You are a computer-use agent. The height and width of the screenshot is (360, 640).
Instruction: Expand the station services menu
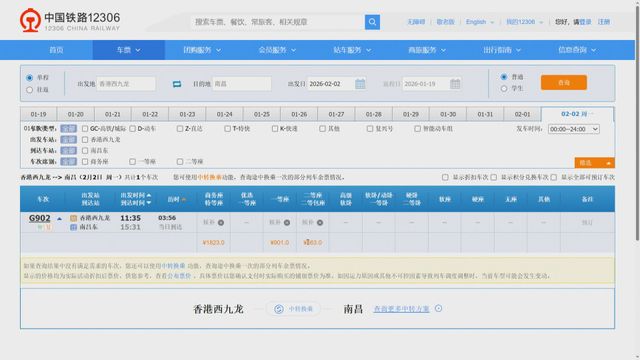click(352, 50)
